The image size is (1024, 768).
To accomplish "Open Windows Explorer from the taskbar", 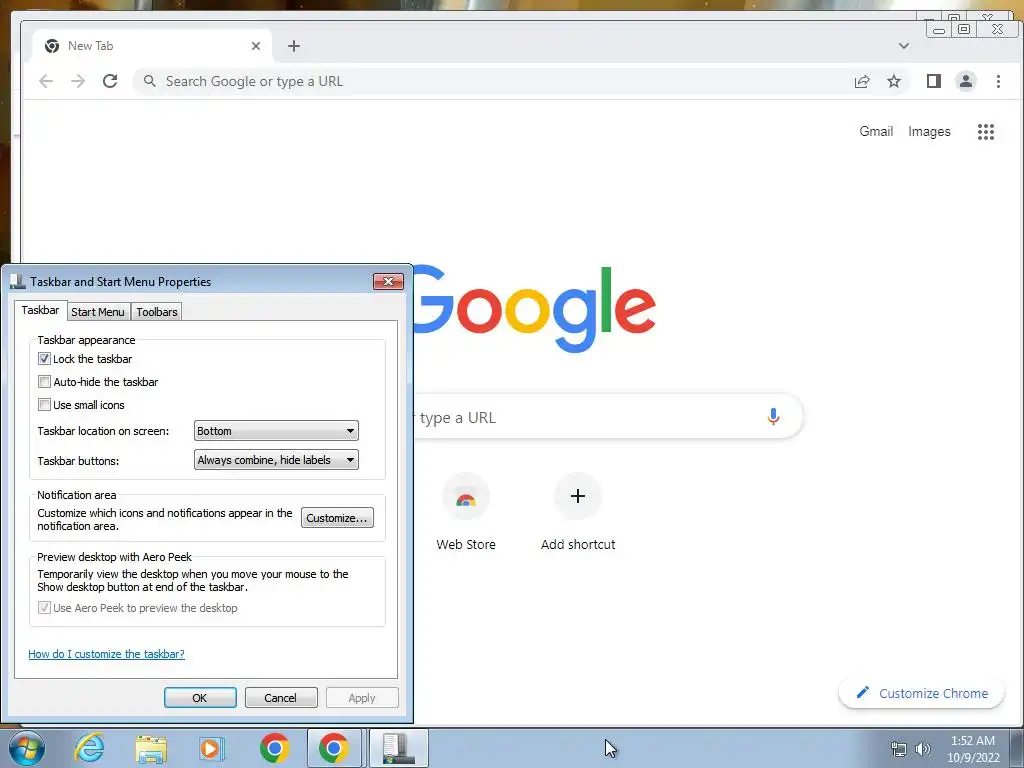I will pos(151,748).
